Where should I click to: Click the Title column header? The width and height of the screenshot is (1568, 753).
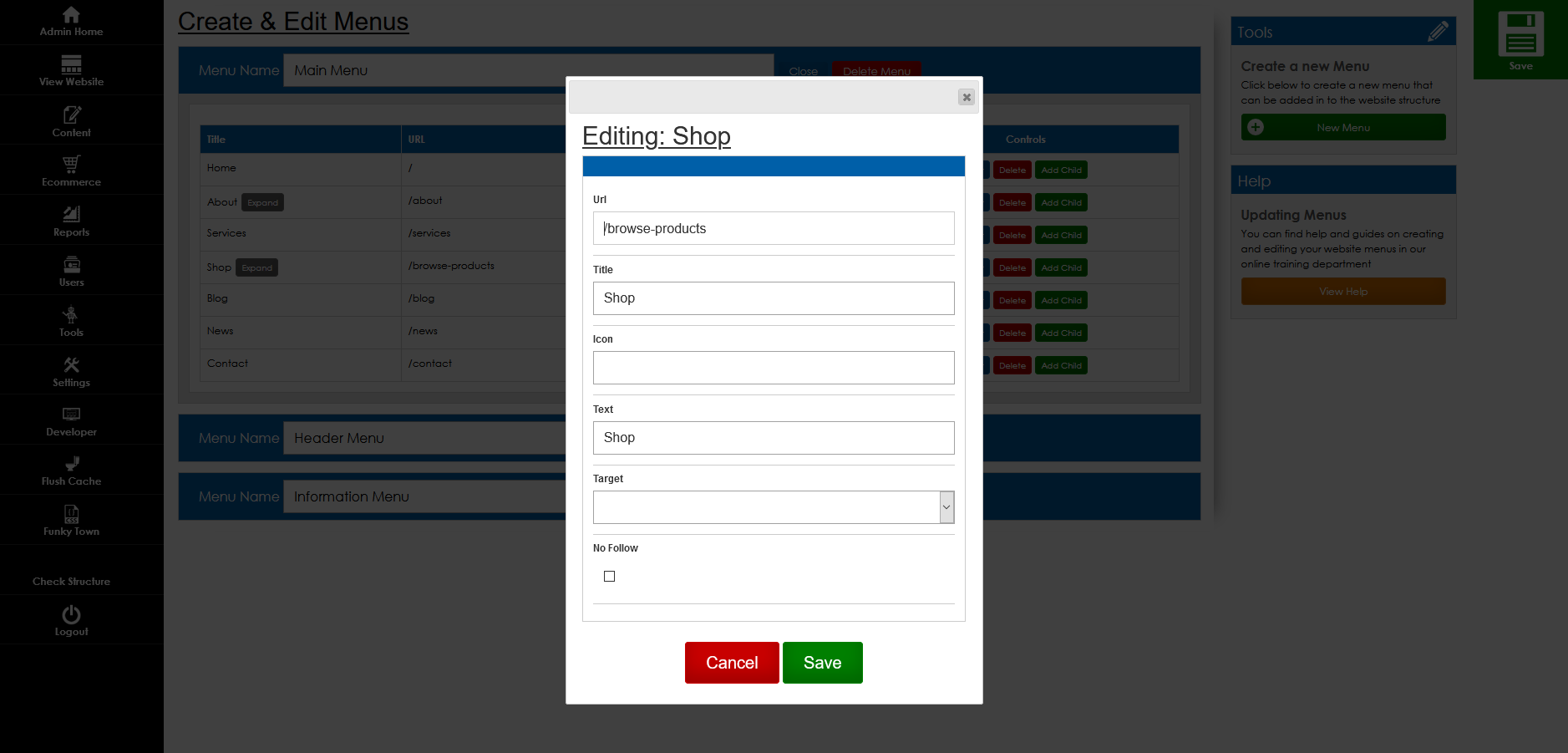pyautogui.click(x=301, y=140)
